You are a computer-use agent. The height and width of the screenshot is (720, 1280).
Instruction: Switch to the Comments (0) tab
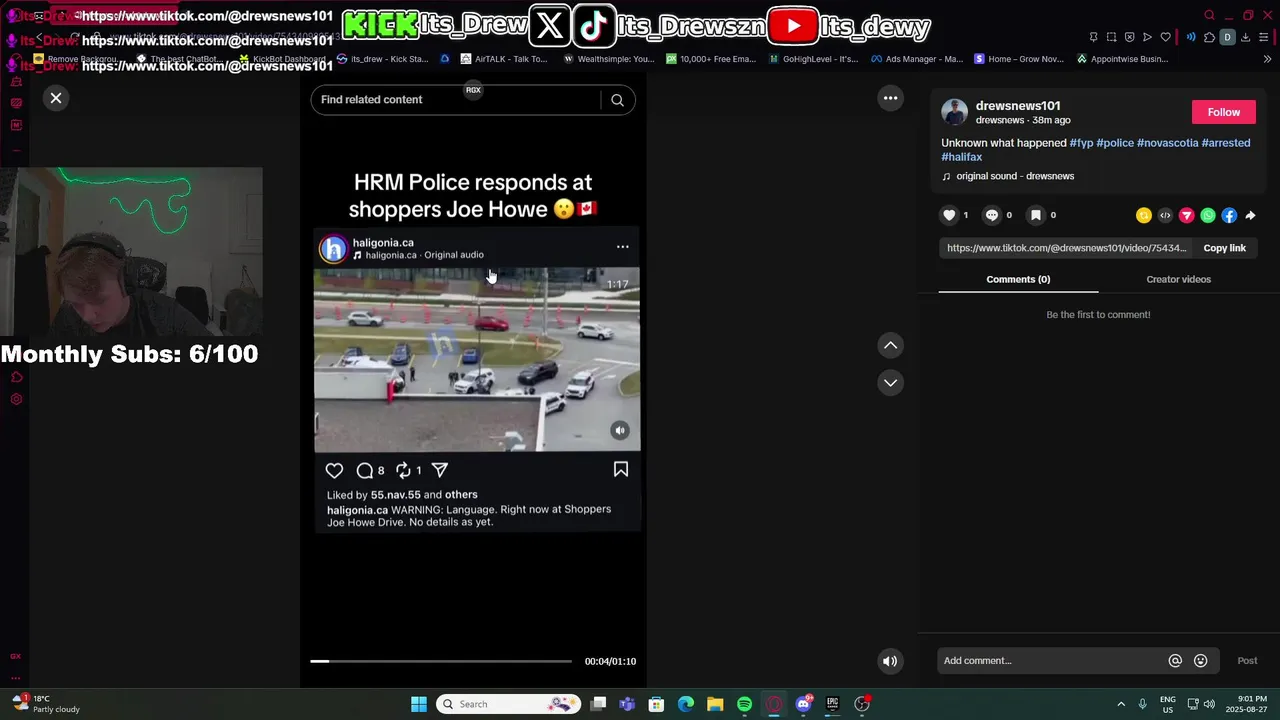point(1018,279)
